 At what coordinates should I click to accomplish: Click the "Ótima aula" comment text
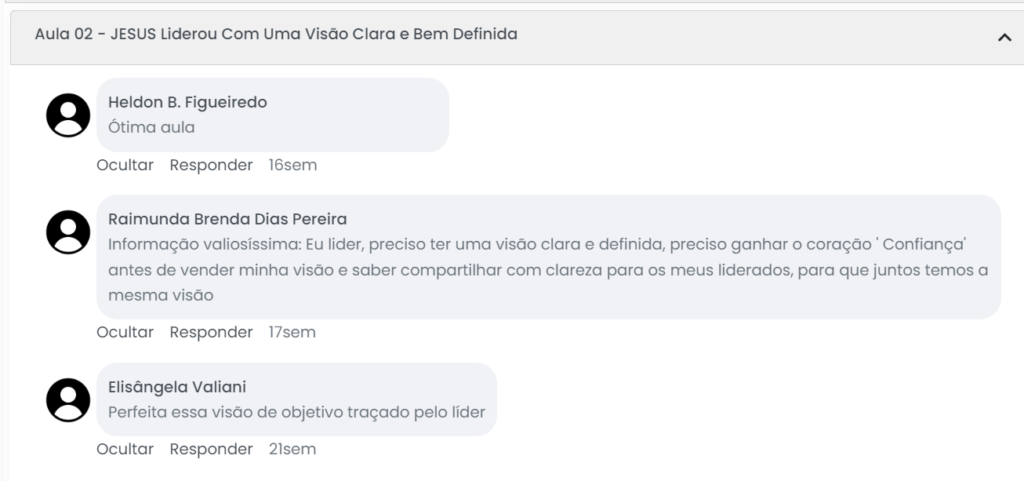(151, 127)
